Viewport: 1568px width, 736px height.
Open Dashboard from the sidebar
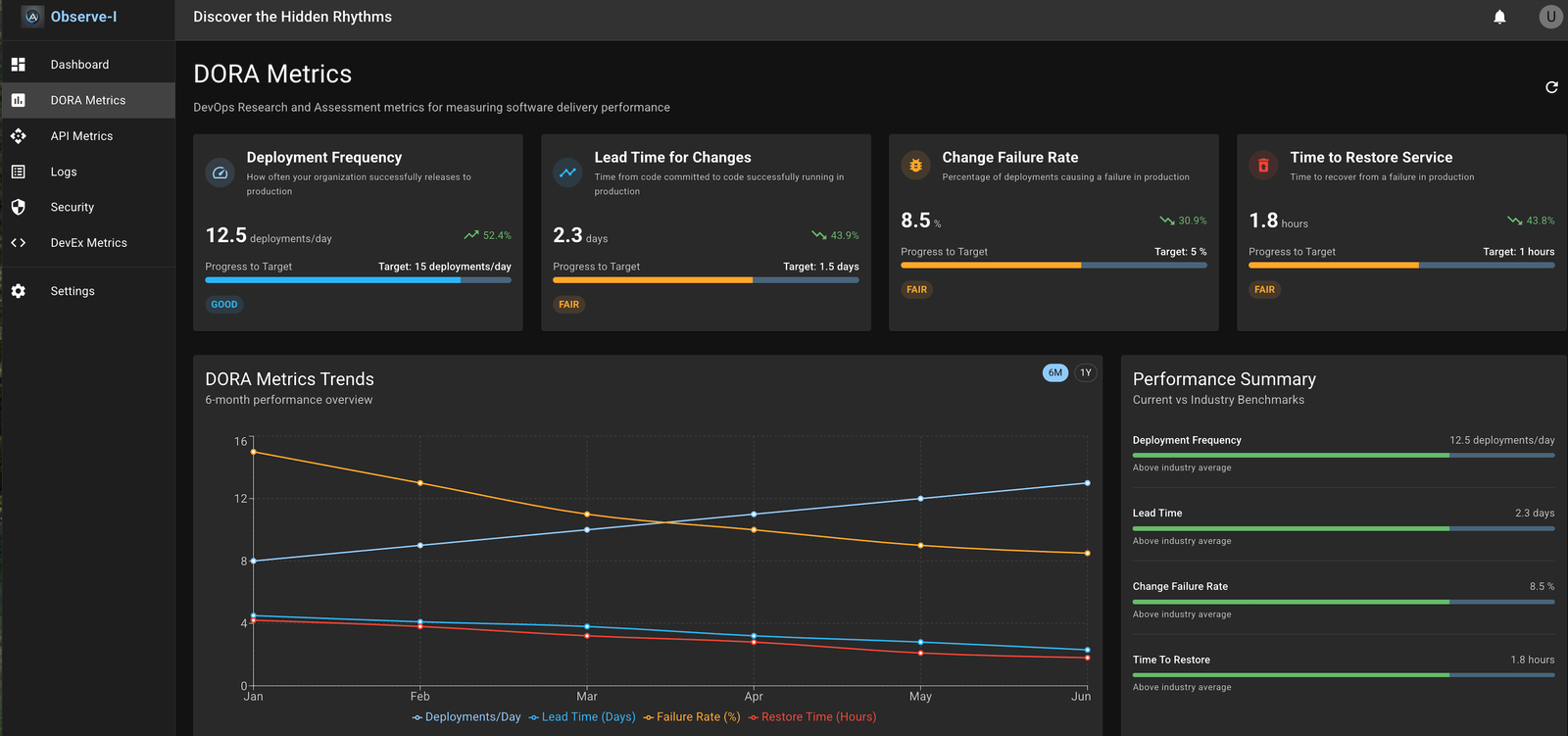(87, 65)
